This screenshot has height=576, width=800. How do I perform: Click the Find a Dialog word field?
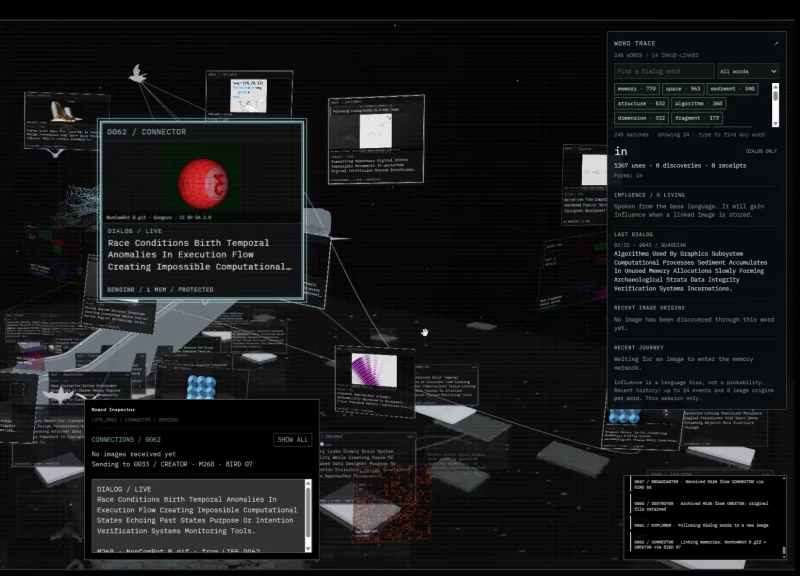click(664, 71)
